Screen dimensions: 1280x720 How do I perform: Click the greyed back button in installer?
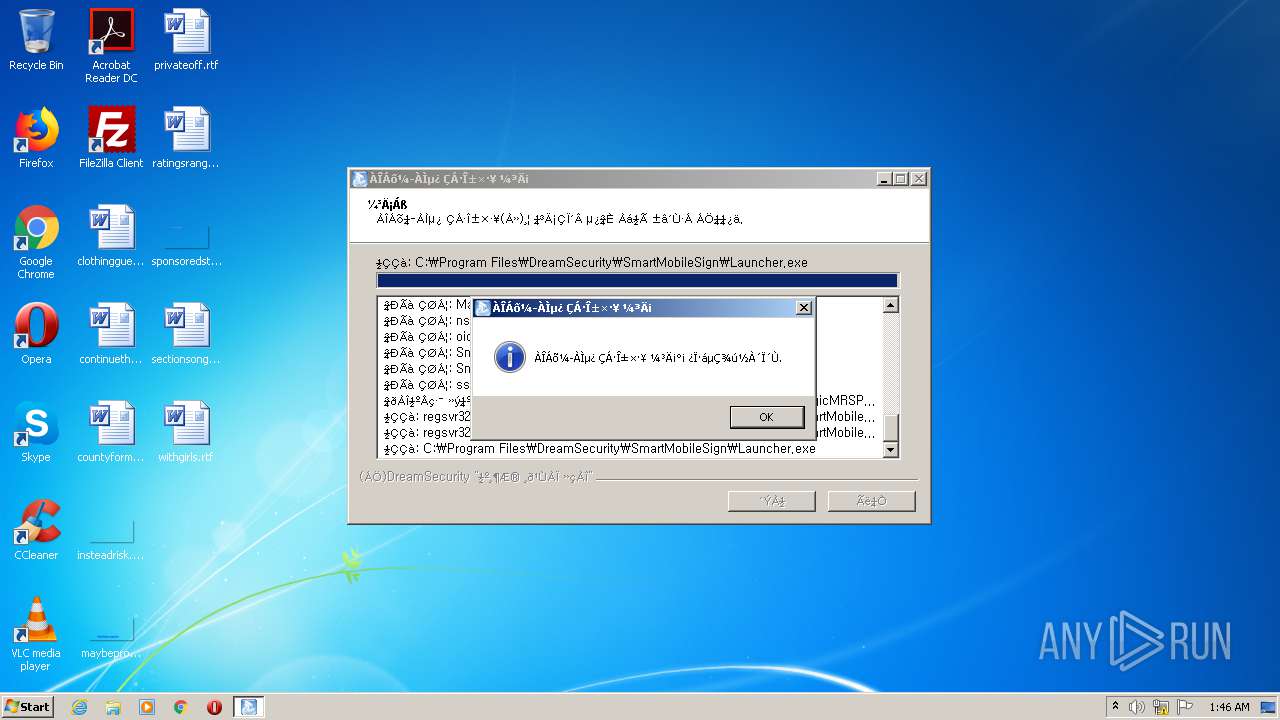click(772, 501)
